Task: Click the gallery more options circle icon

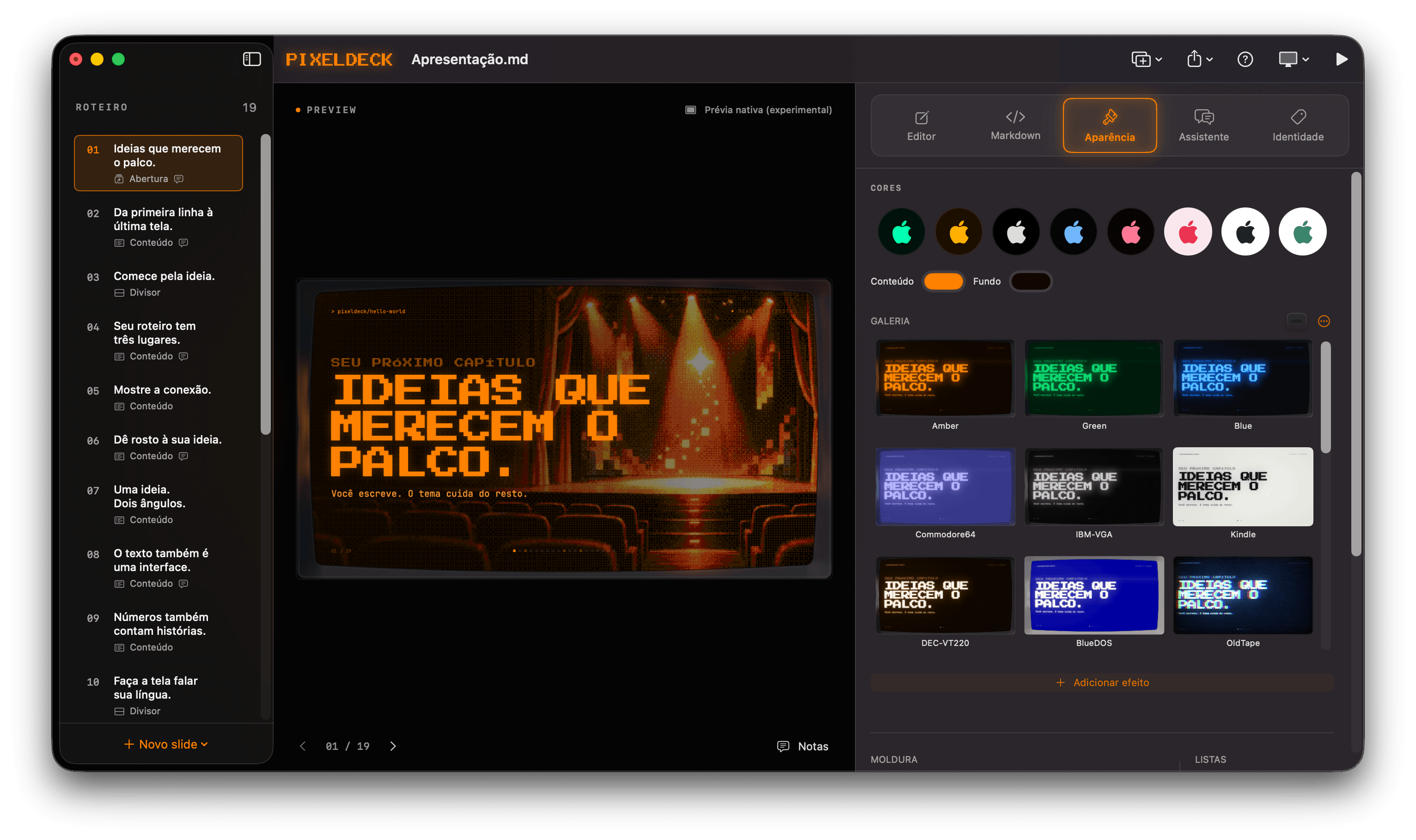Action: coord(1323,322)
